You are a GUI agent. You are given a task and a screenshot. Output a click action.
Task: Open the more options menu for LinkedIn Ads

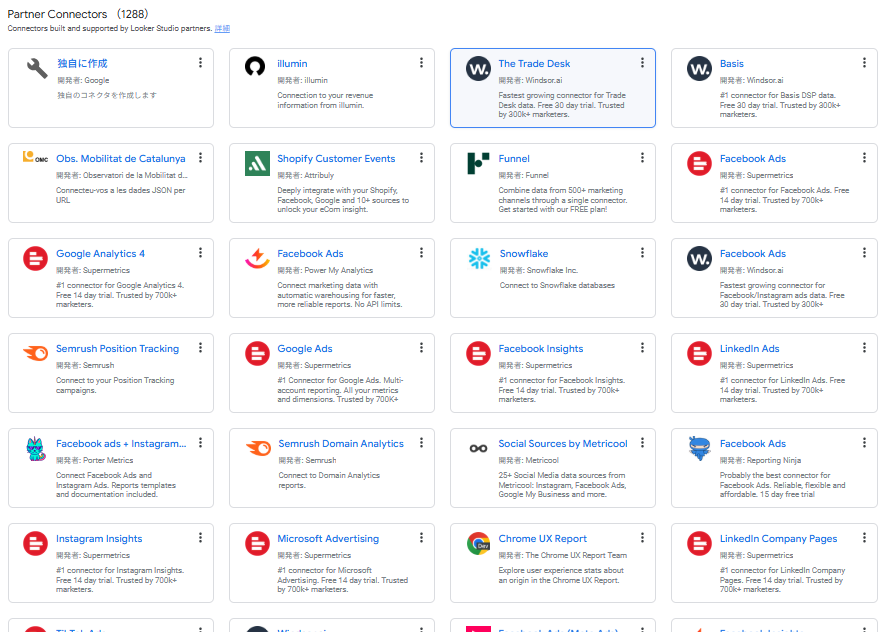tap(864, 348)
